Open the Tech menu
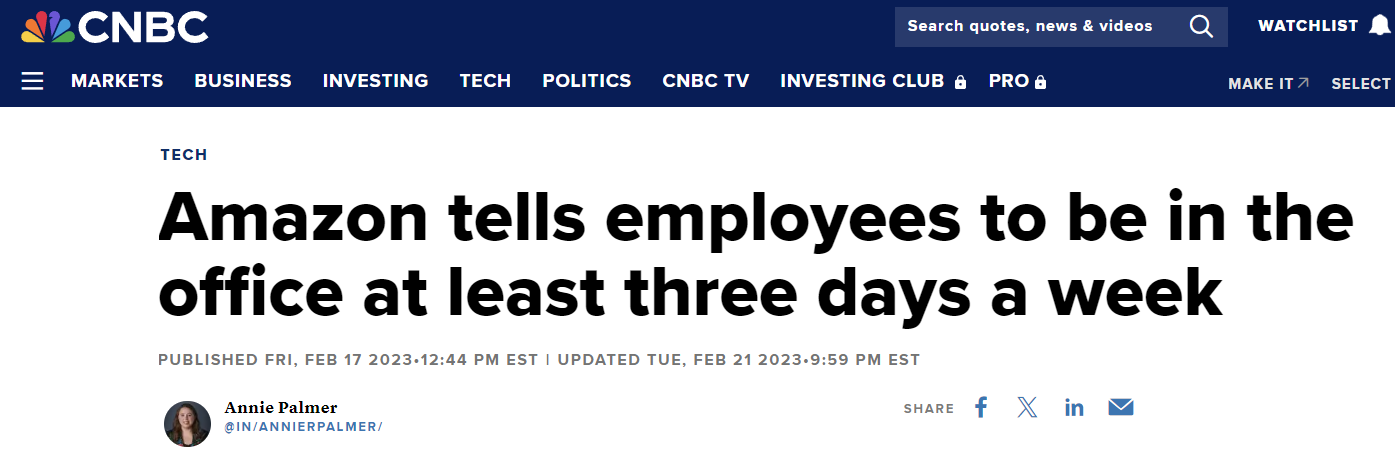1395x455 pixels. 485,81
